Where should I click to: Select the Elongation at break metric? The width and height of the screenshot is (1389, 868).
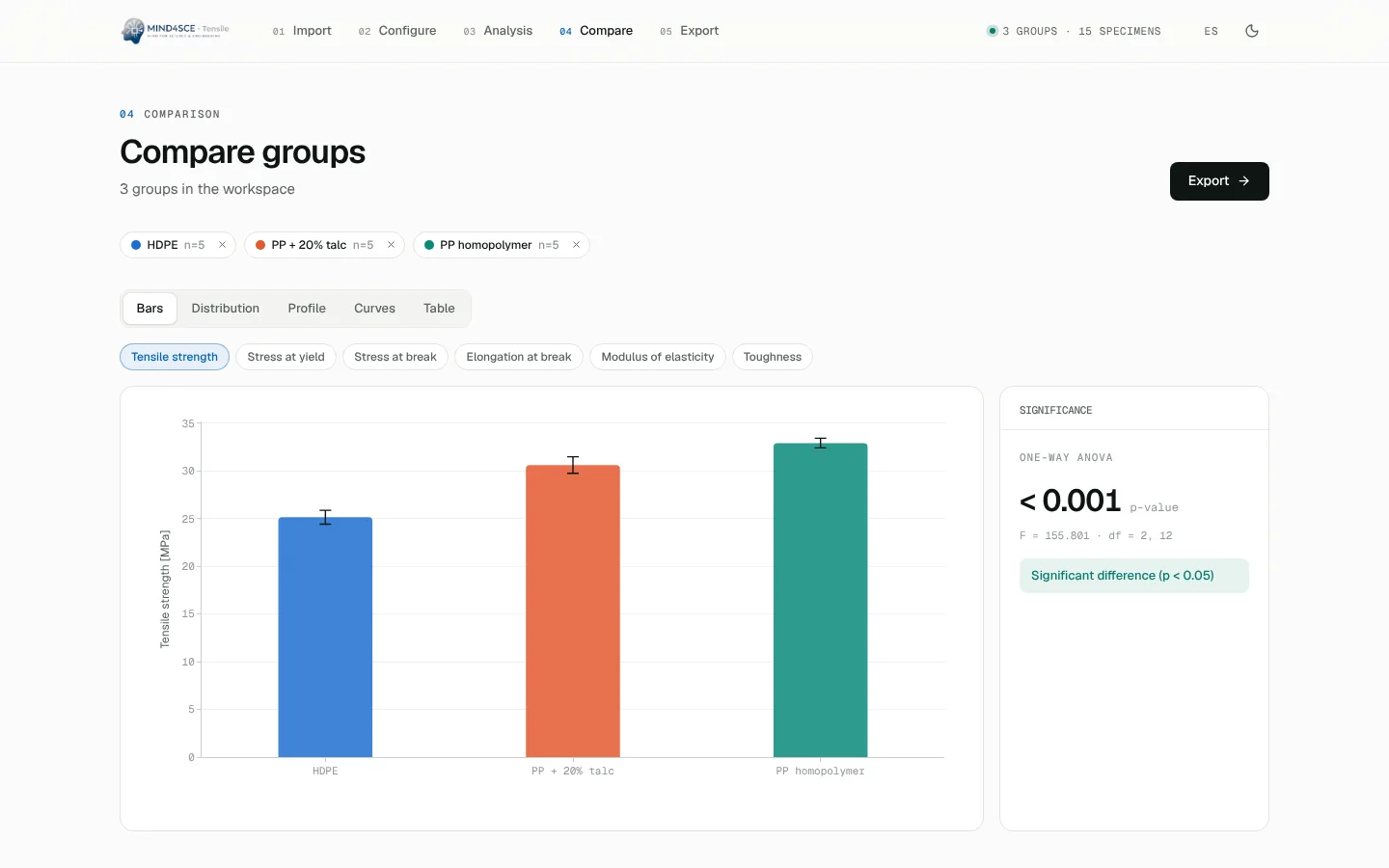click(519, 357)
